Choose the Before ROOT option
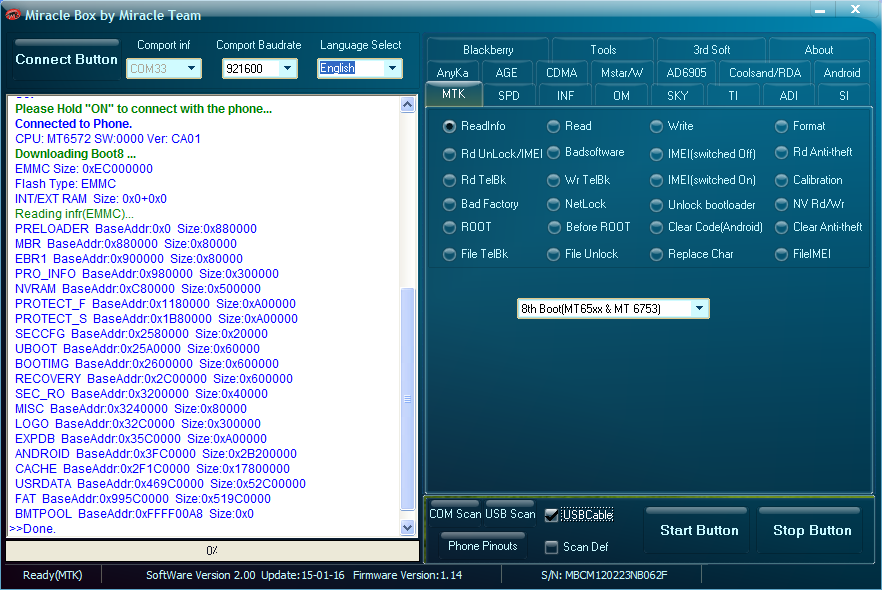The height and width of the screenshot is (590, 882). [x=554, y=227]
